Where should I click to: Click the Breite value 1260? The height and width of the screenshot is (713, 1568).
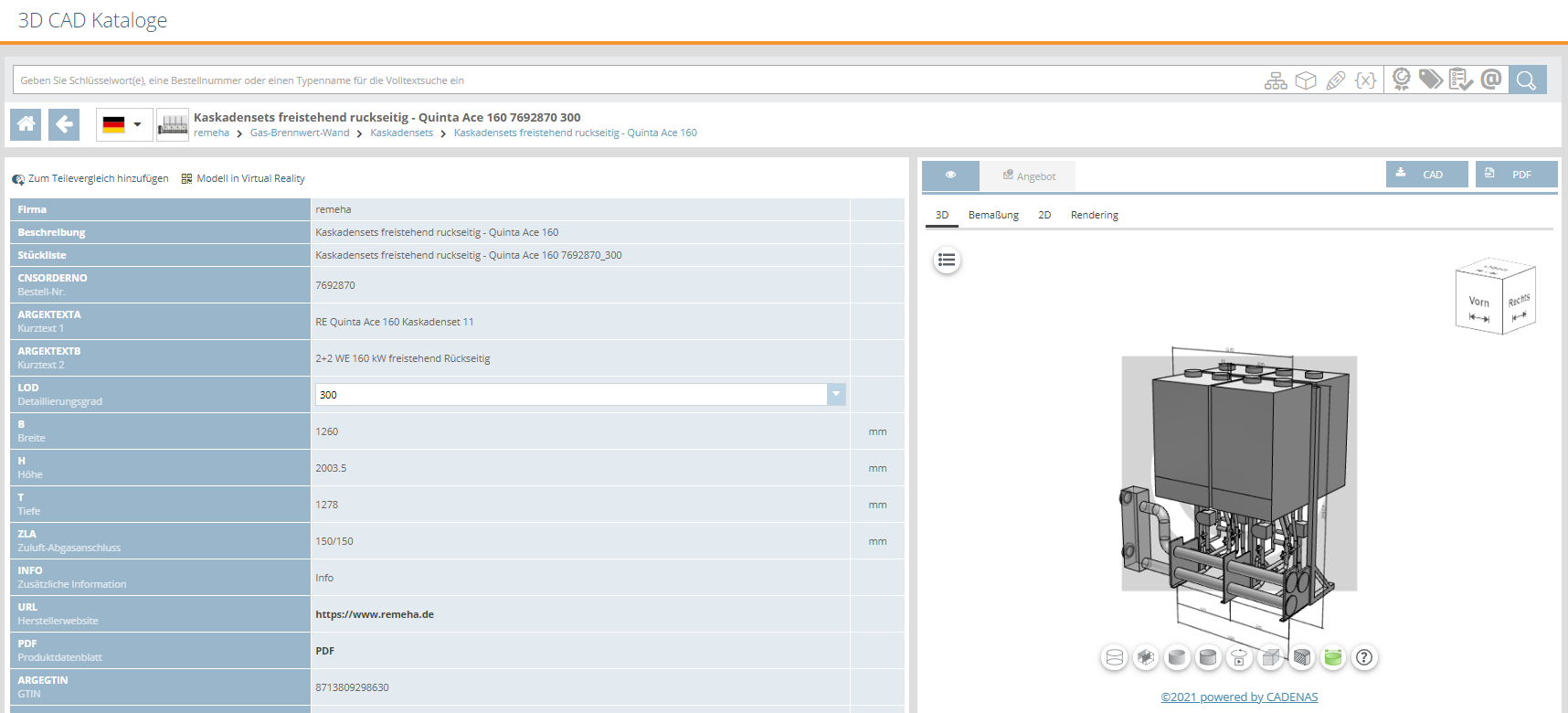point(327,431)
